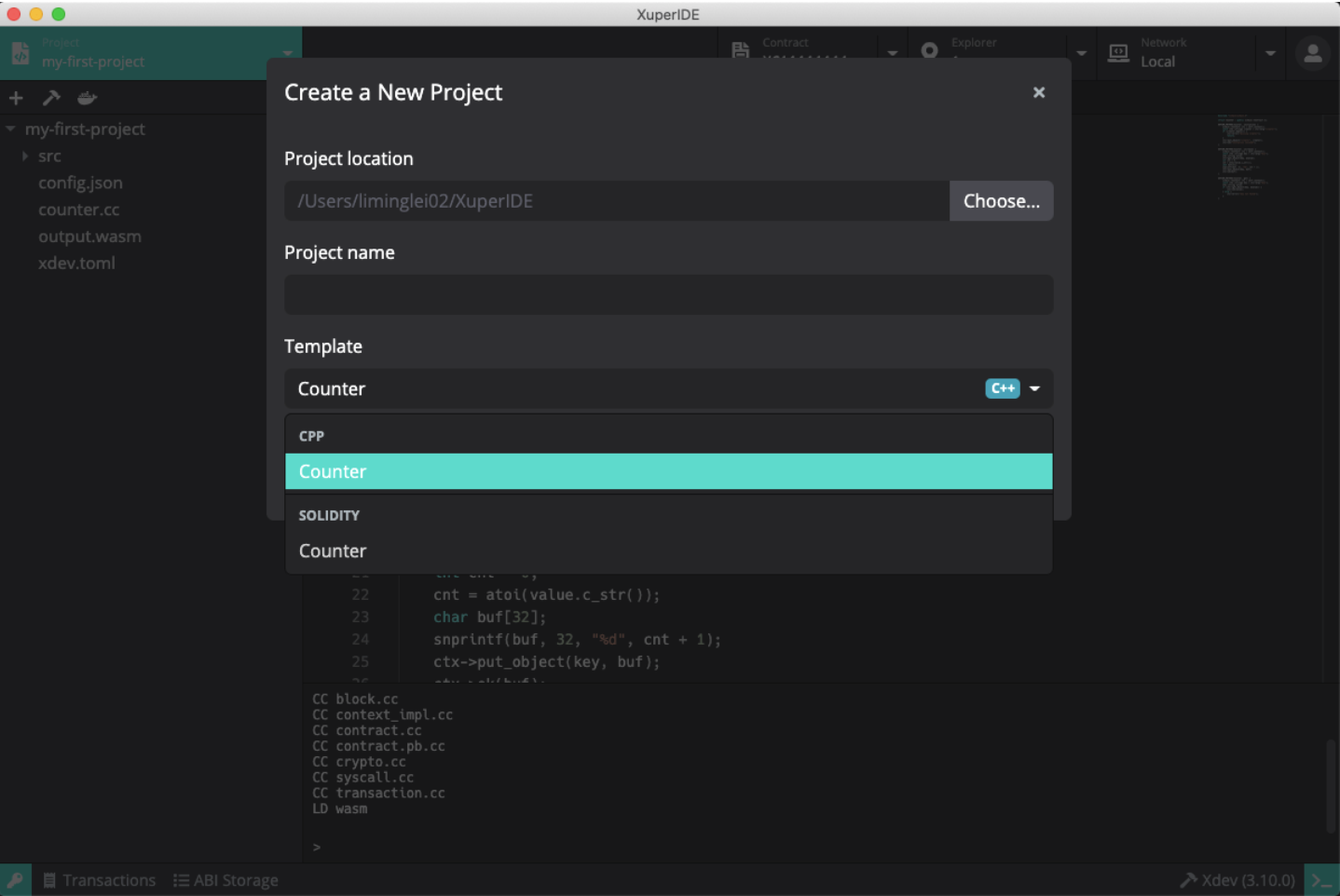Click the 'CC block.cc' terminal line

(x=355, y=699)
